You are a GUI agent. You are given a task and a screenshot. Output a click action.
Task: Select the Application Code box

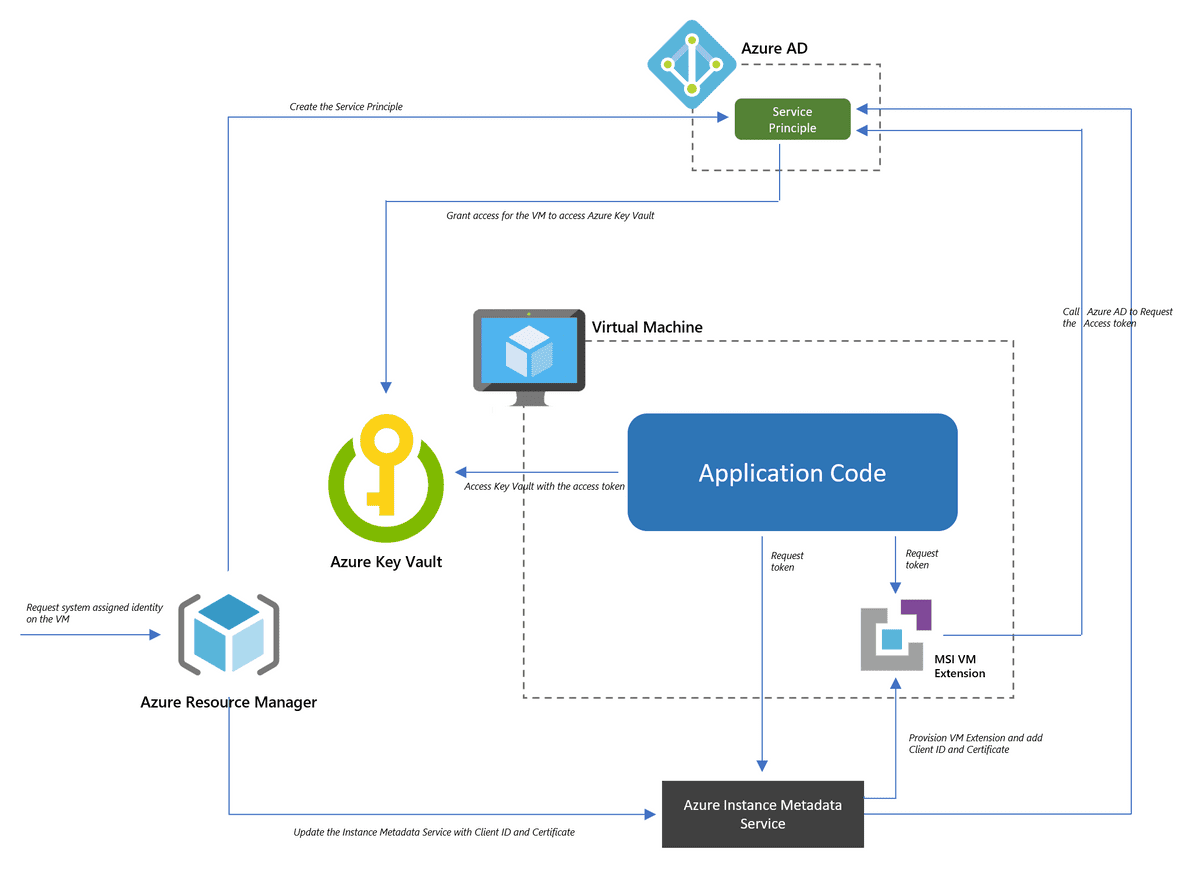click(x=792, y=472)
